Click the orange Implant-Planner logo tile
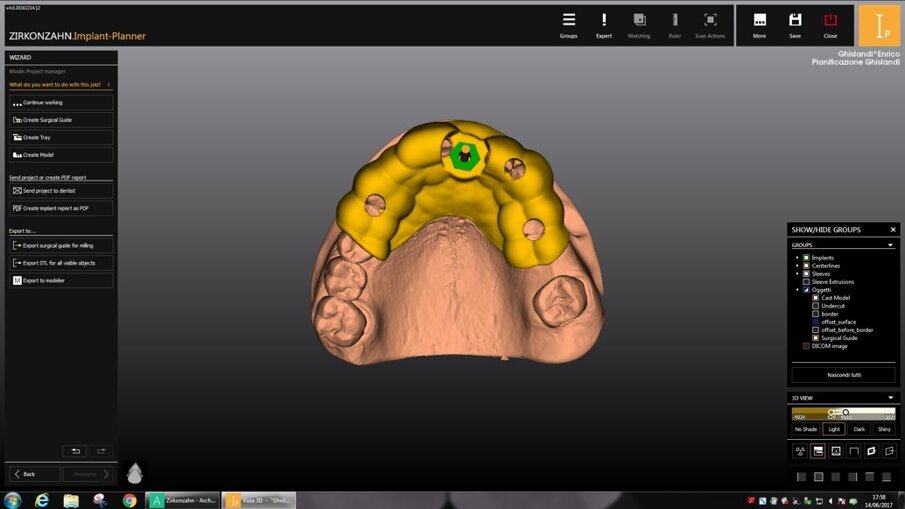Image resolution: width=905 pixels, height=509 pixels. point(879,25)
